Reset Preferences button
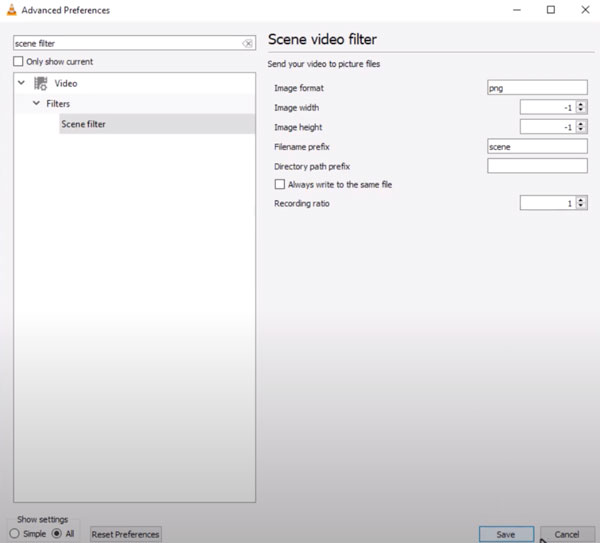 pyautogui.click(x=126, y=534)
